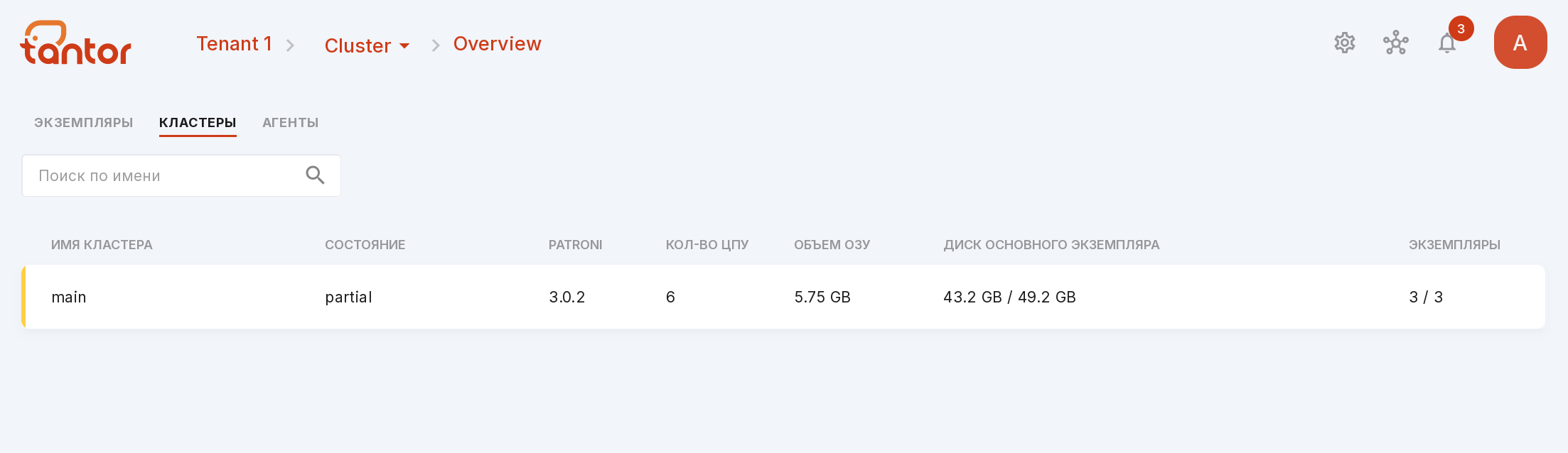
Task: Focus the Поиск по имени search field
Action: pos(181,175)
